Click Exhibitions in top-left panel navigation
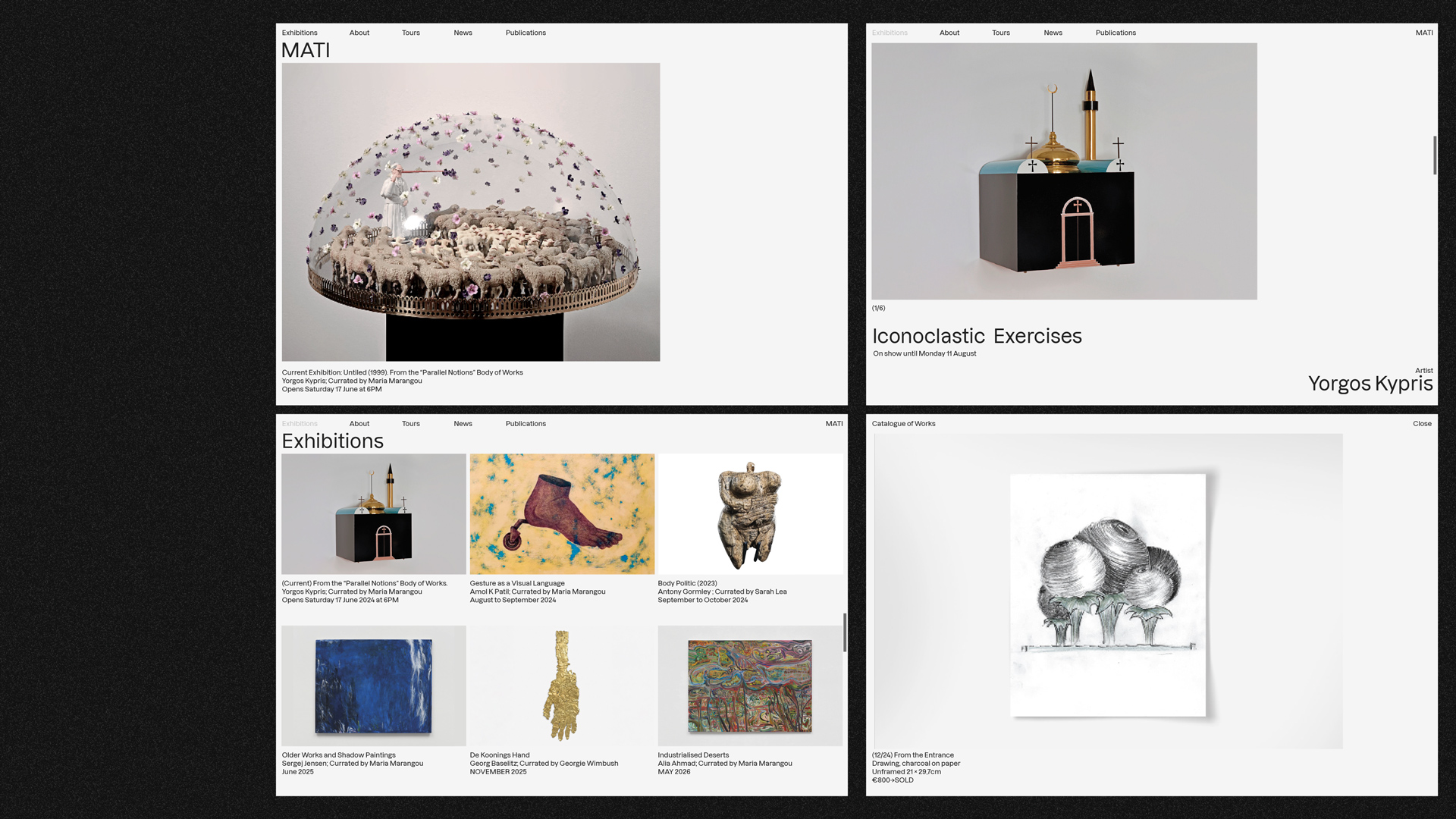Screen dimensions: 1456x819 pos(300,33)
